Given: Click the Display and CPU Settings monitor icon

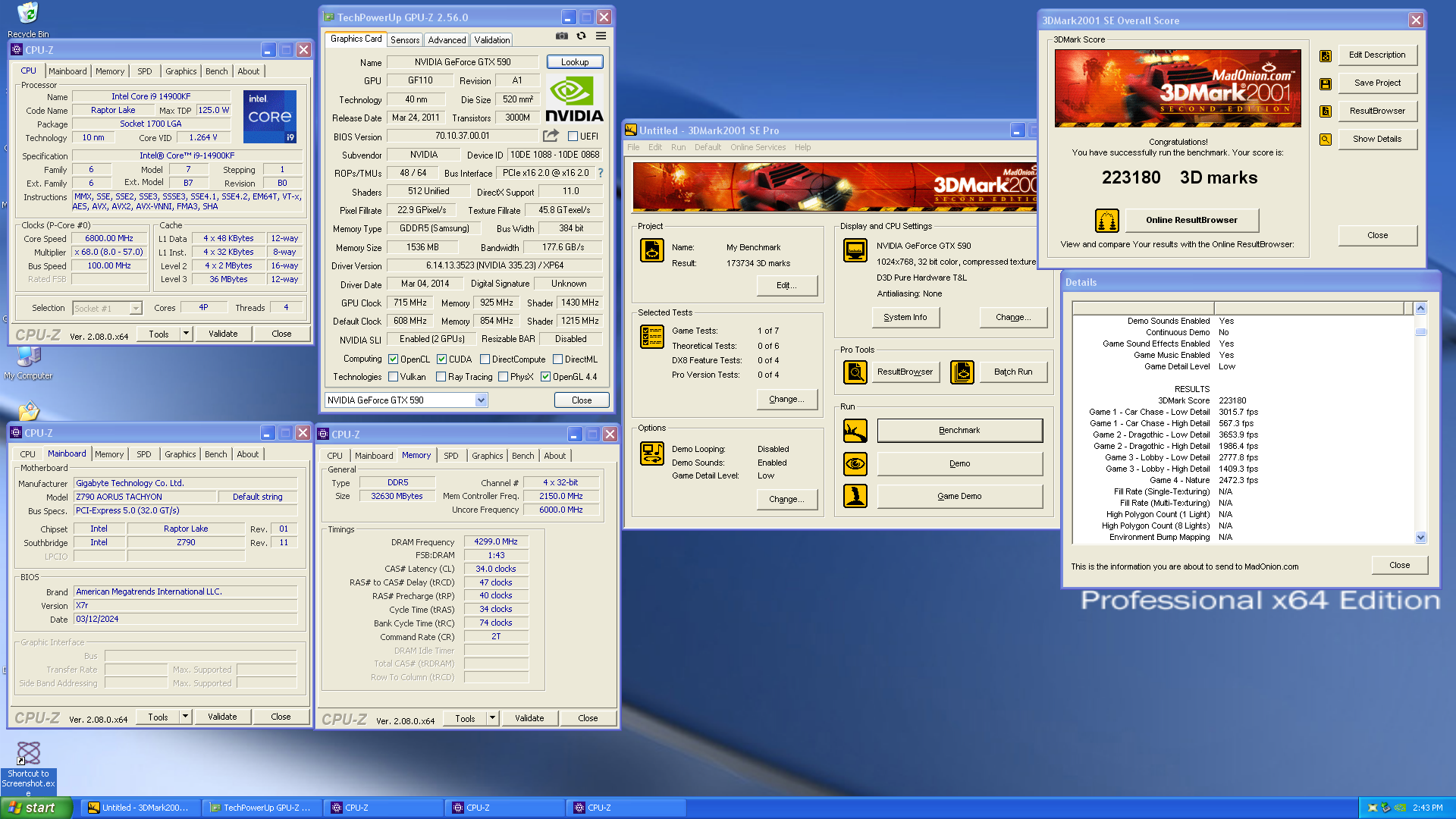Looking at the screenshot, I should tap(855, 249).
